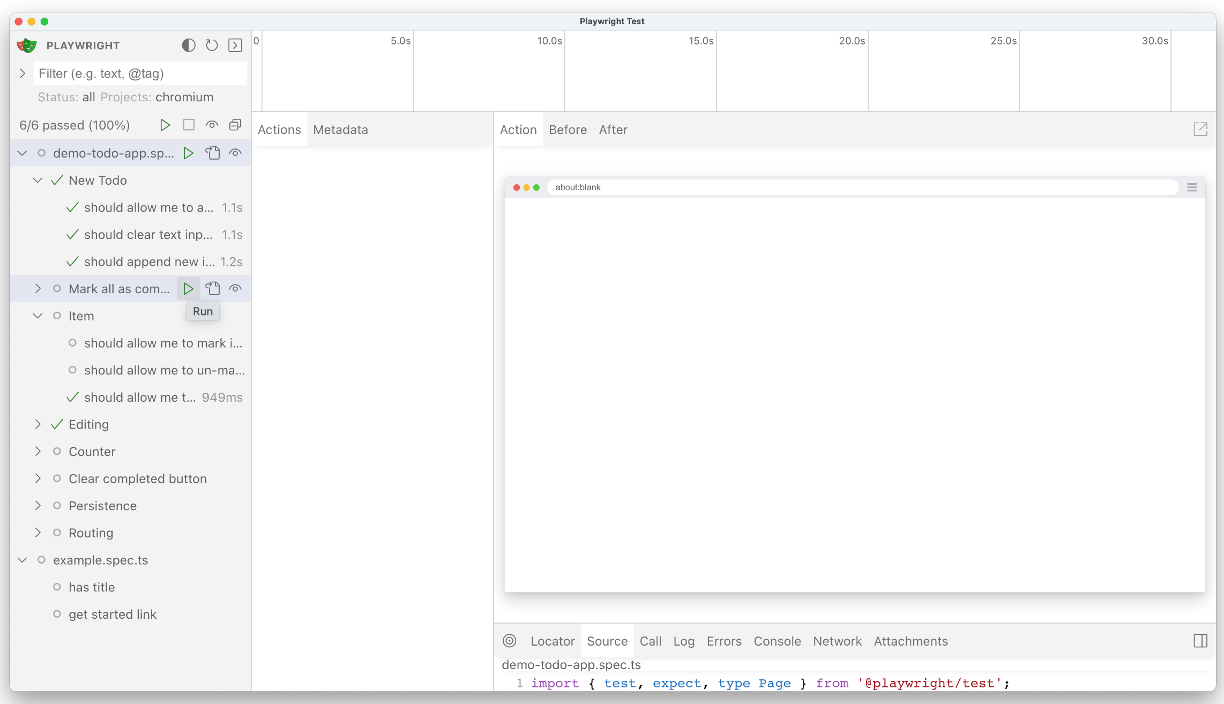Click the Projects: chromium filter text
The width and height of the screenshot is (1224, 704).
click(157, 97)
